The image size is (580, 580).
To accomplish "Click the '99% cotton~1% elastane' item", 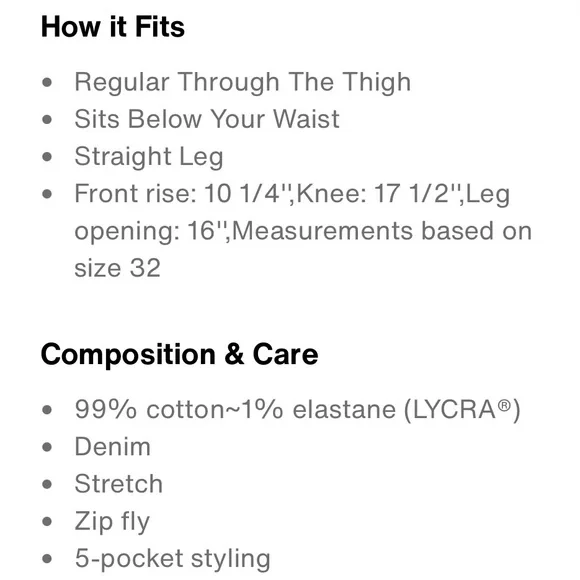I will click(x=235, y=410).
